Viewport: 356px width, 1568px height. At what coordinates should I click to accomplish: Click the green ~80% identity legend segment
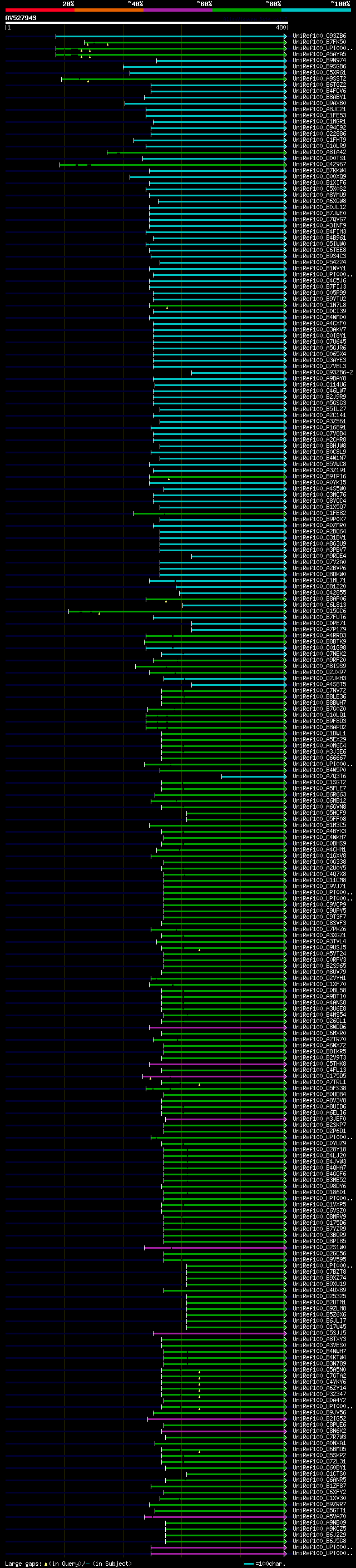tap(247, 10)
